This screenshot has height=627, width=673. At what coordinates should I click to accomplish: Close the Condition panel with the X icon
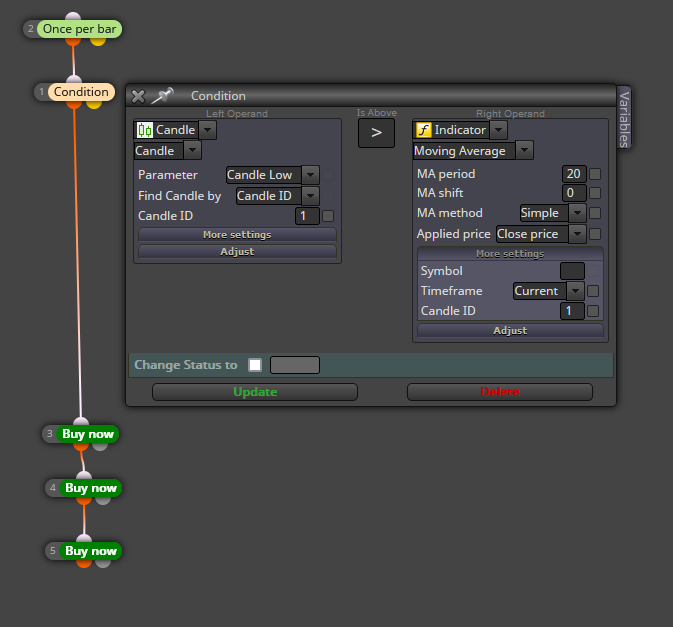(x=138, y=96)
